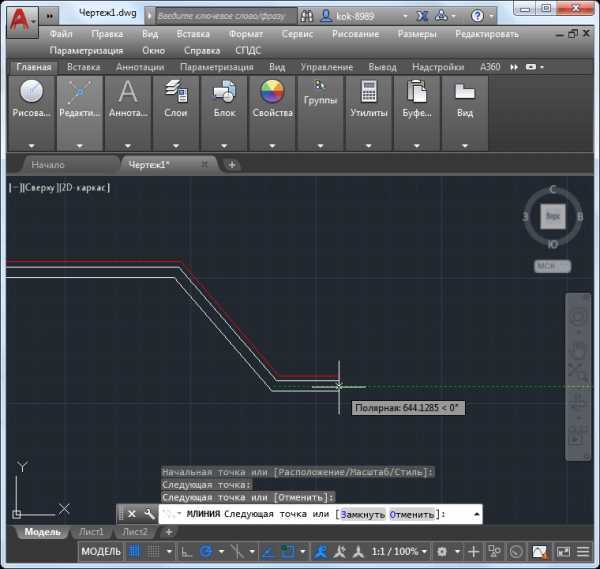Open the Формат menu
The width and height of the screenshot is (600, 569).
pyautogui.click(x=246, y=34)
